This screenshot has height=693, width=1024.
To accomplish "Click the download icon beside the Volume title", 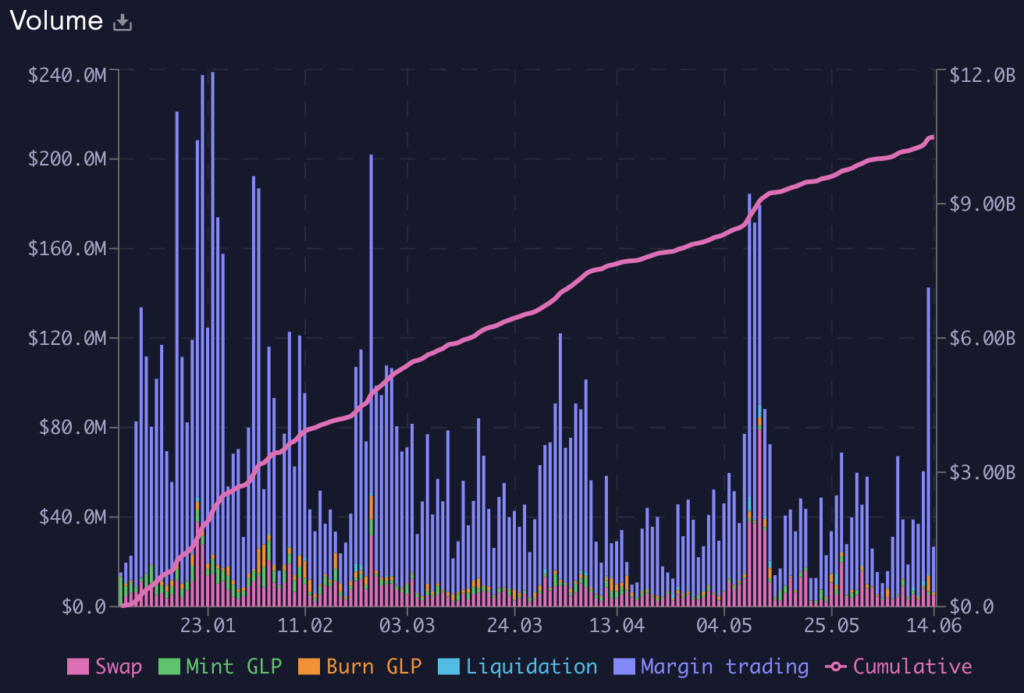I will pyautogui.click(x=122, y=22).
